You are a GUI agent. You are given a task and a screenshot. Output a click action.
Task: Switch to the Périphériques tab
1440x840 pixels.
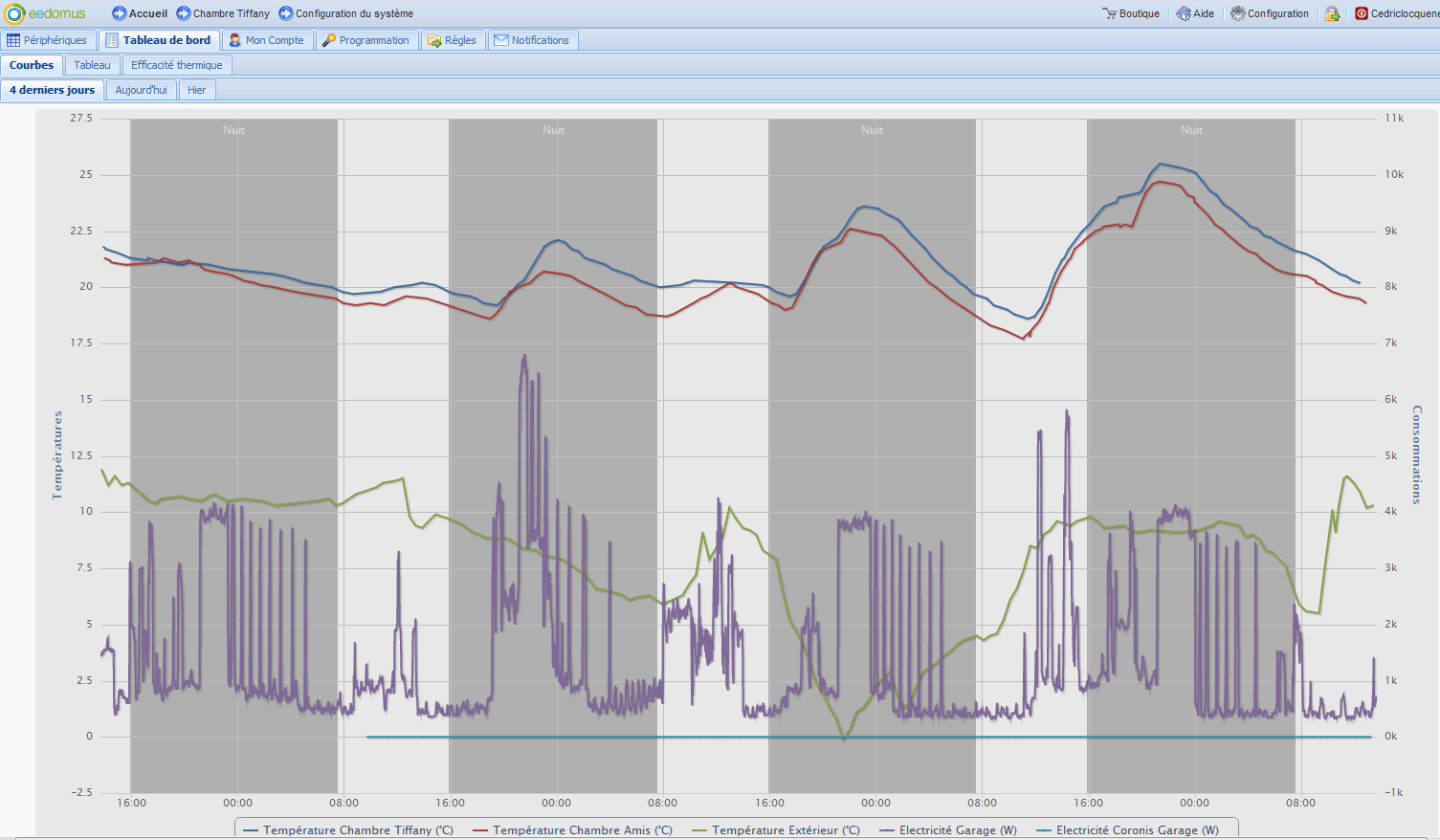tap(49, 40)
